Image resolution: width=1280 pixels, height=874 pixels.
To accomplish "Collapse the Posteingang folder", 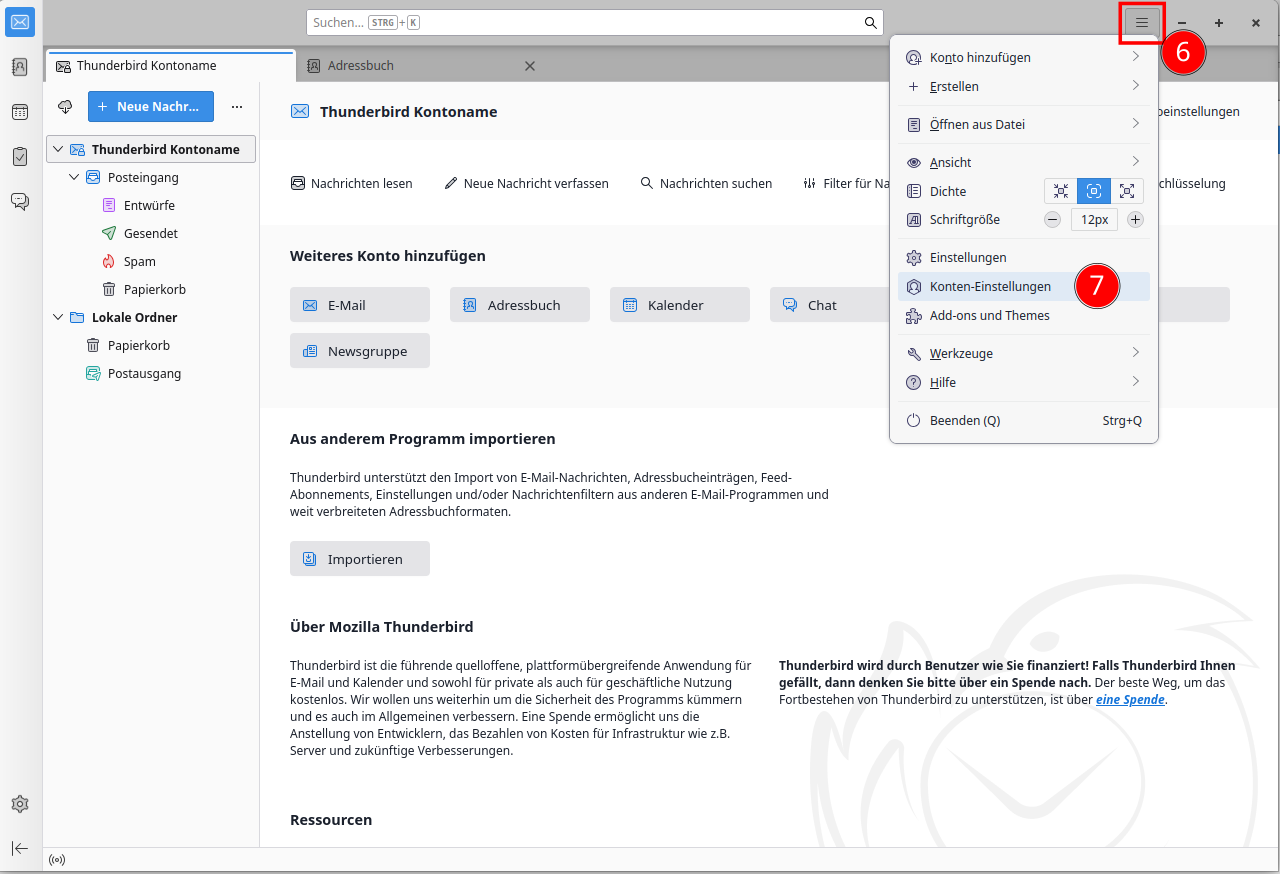I will pos(74,177).
